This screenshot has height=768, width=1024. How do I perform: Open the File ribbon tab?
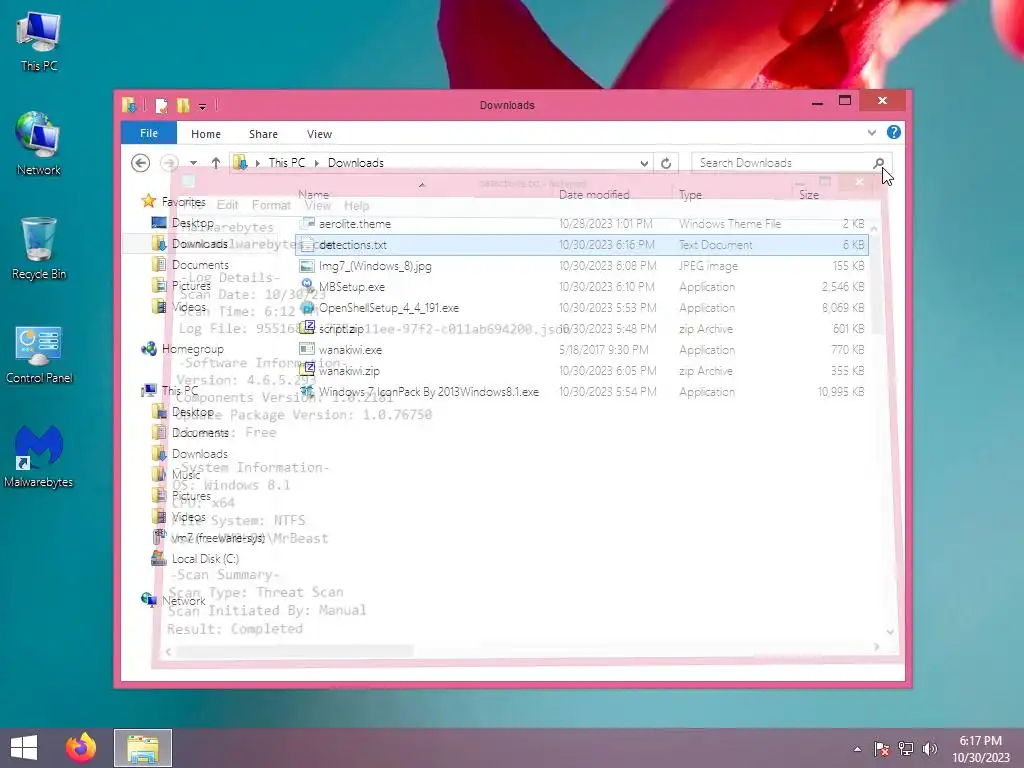(x=149, y=133)
